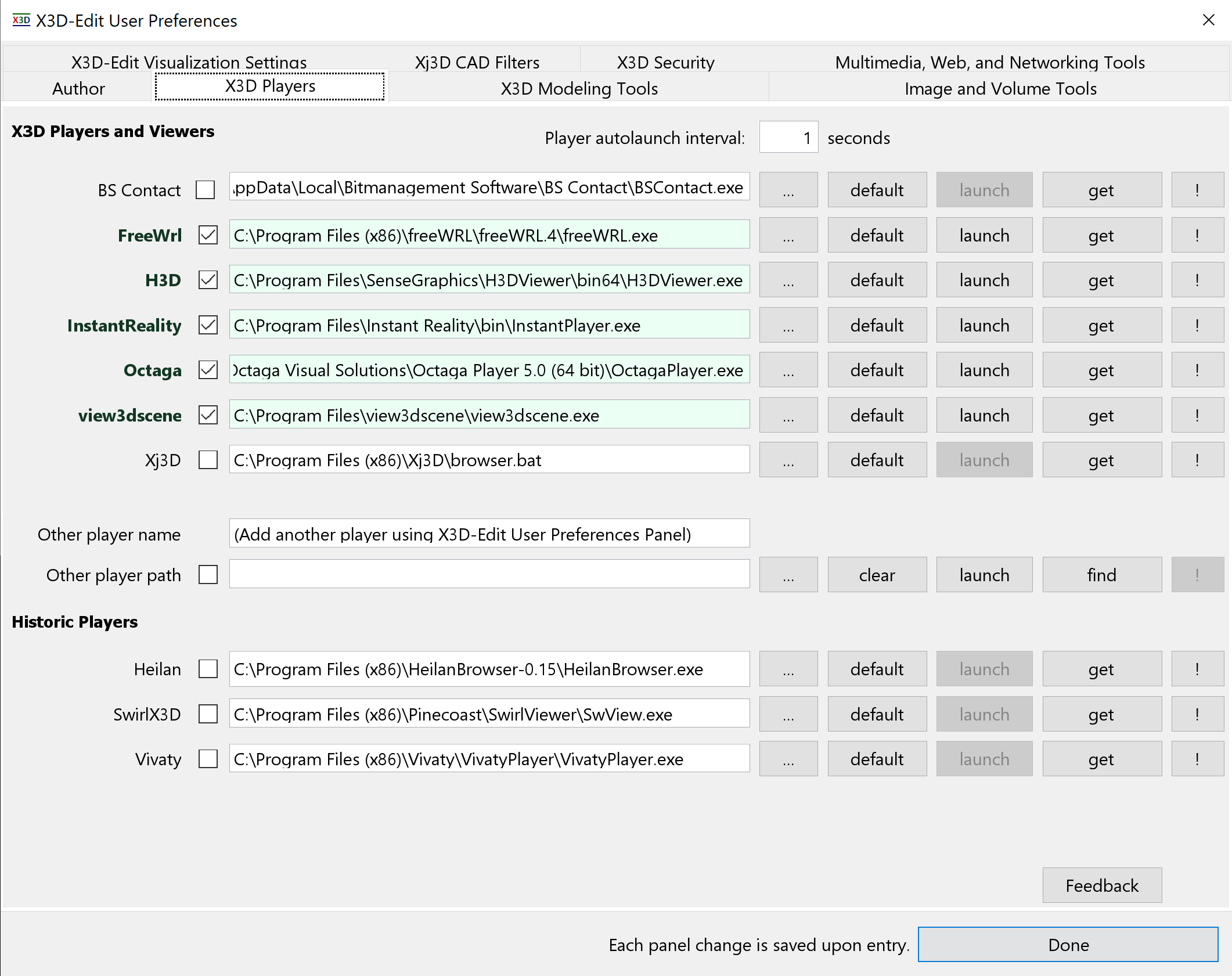Click the find button for other player
Screen dimensions: 1232x976
point(1102,575)
